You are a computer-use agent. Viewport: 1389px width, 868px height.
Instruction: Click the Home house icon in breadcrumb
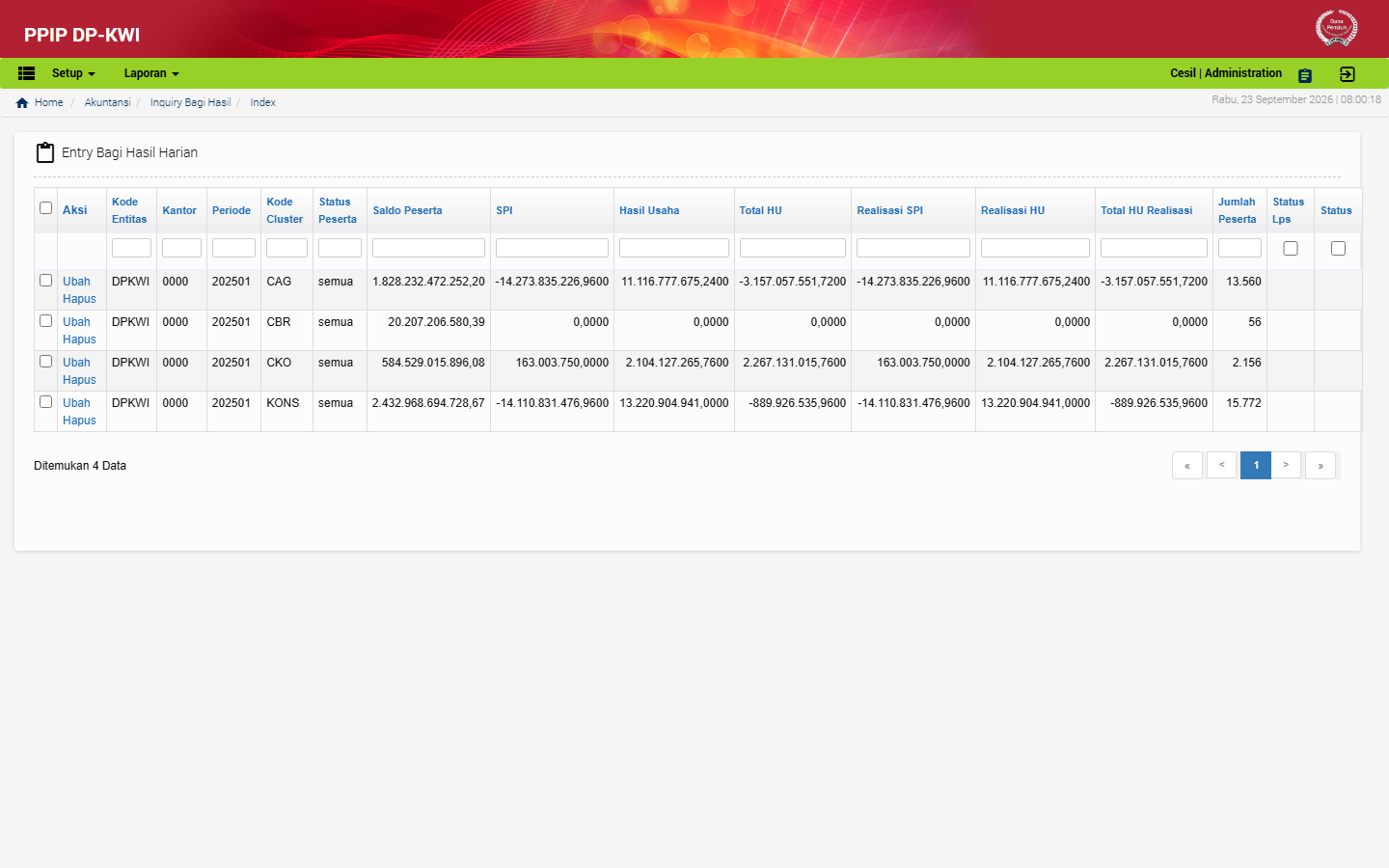click(x=22, y=102)
